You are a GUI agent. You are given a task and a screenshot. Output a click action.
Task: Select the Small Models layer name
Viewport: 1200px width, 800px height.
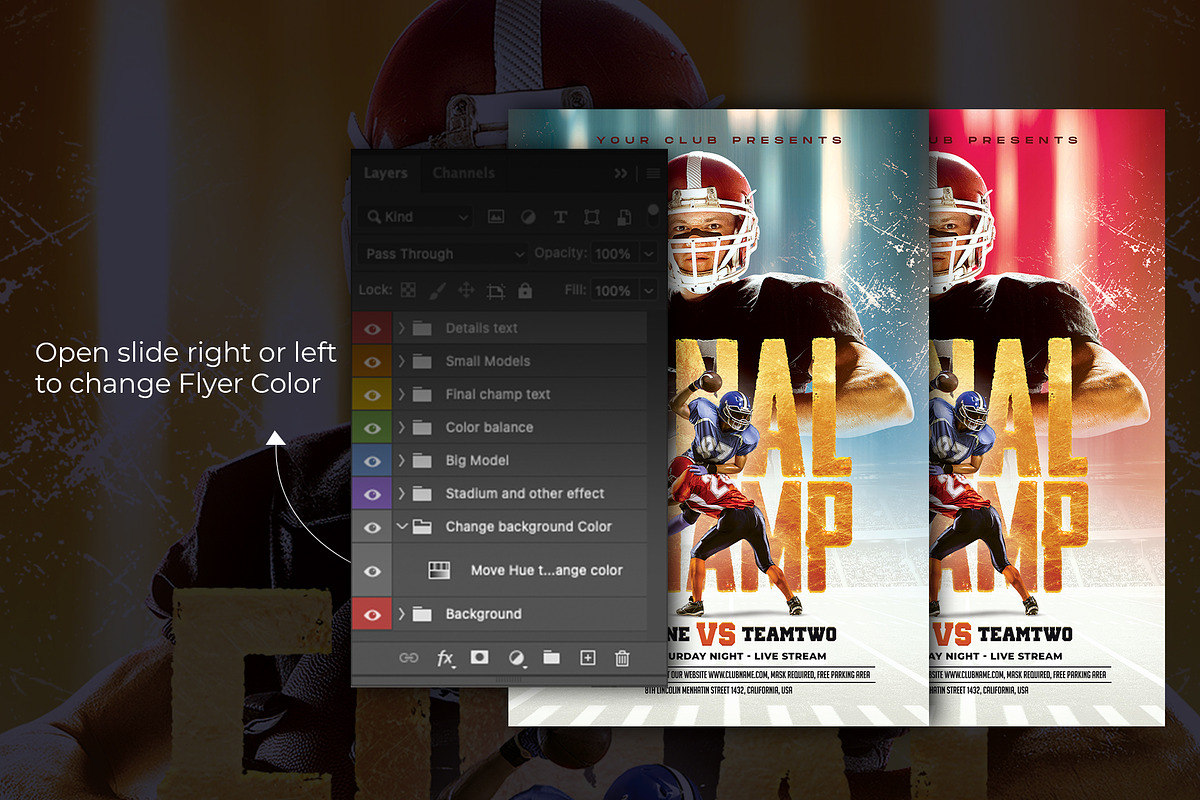coord(488,361)
